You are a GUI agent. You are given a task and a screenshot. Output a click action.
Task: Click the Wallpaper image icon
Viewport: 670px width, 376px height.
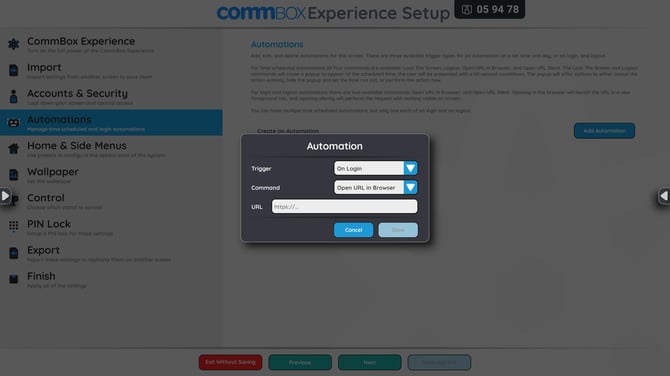tap(14, 175)
